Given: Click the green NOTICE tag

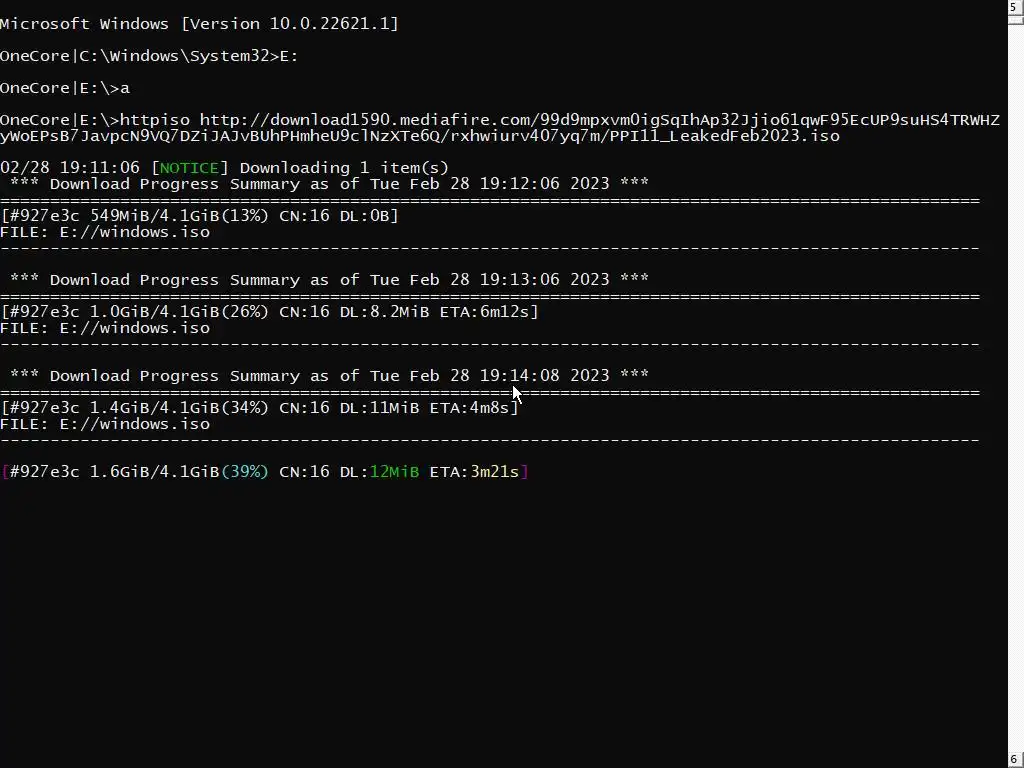Looking at the screenshot, I should point(189,168).
